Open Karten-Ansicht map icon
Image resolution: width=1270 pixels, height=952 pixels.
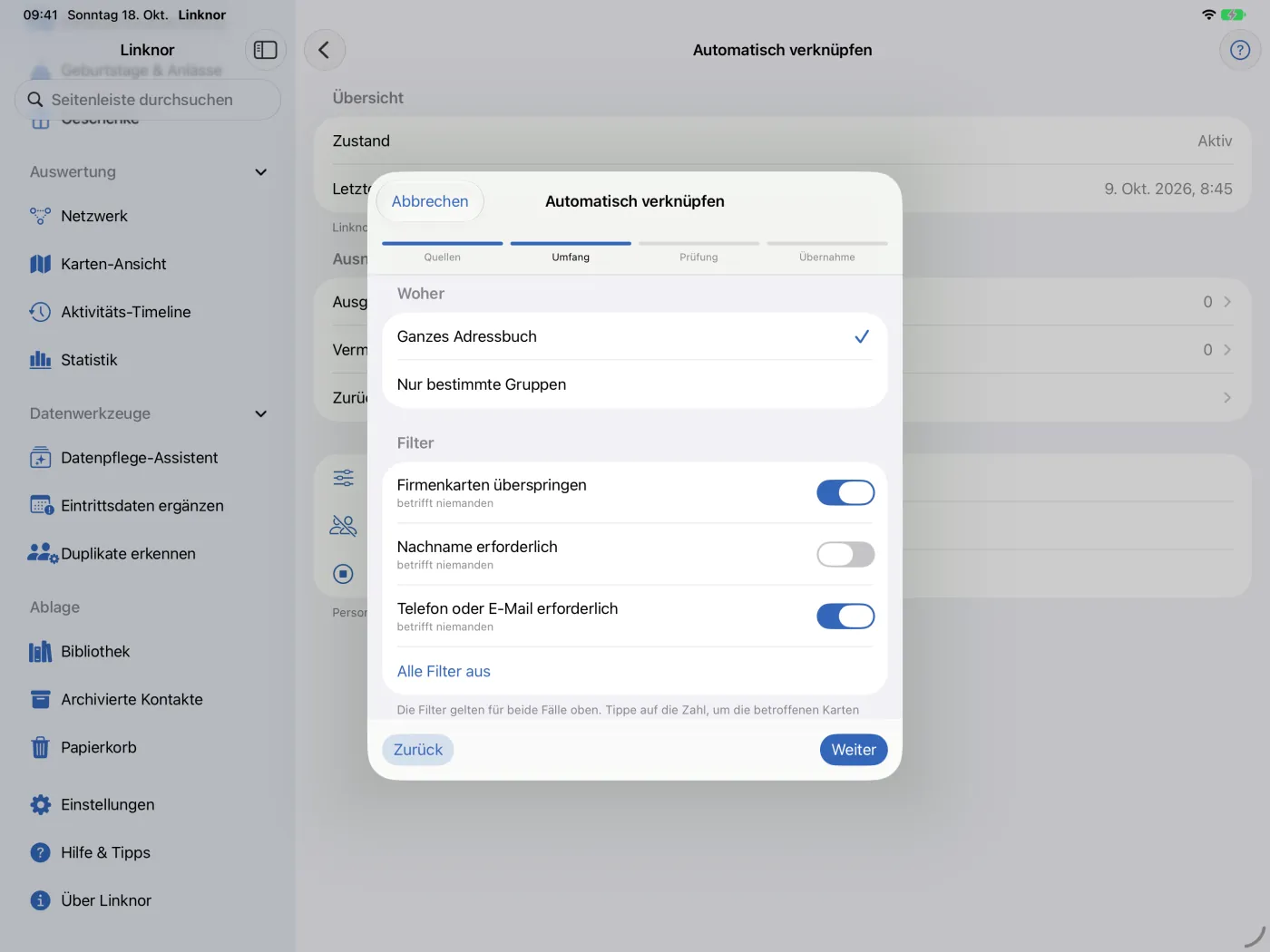click(40, 264)
